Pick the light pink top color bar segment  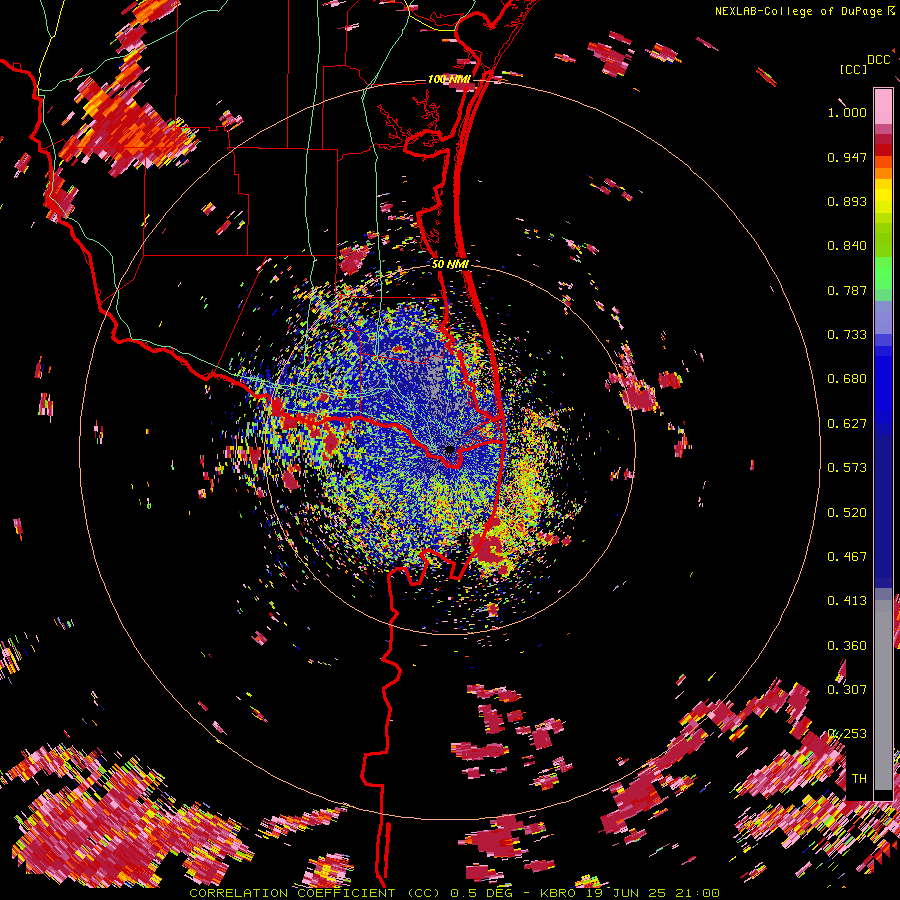(883, 106)
